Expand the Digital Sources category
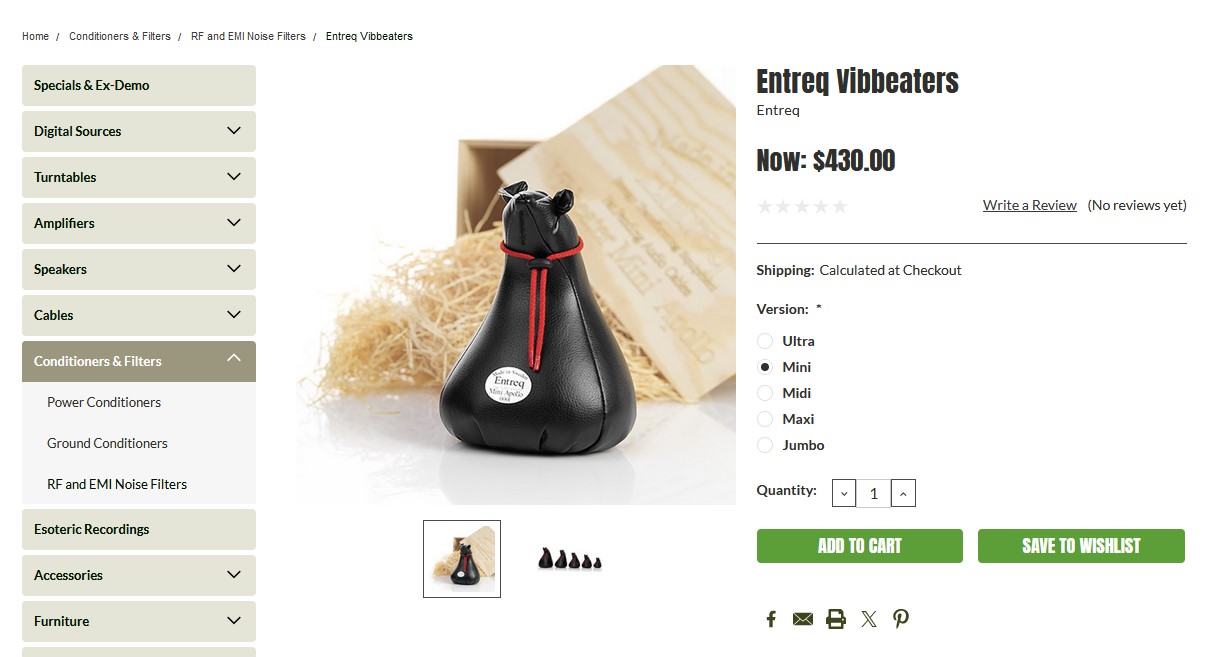The width and height of the screenshot is (1212, 657). [234, 131]
